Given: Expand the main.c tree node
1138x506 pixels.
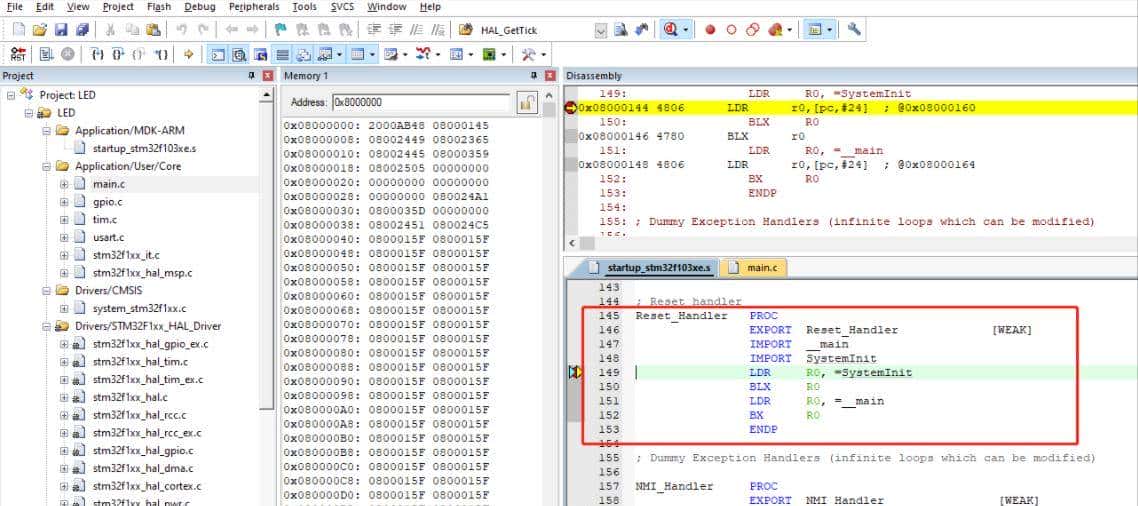Looking at the screenshot, I should tap(64, 184).
